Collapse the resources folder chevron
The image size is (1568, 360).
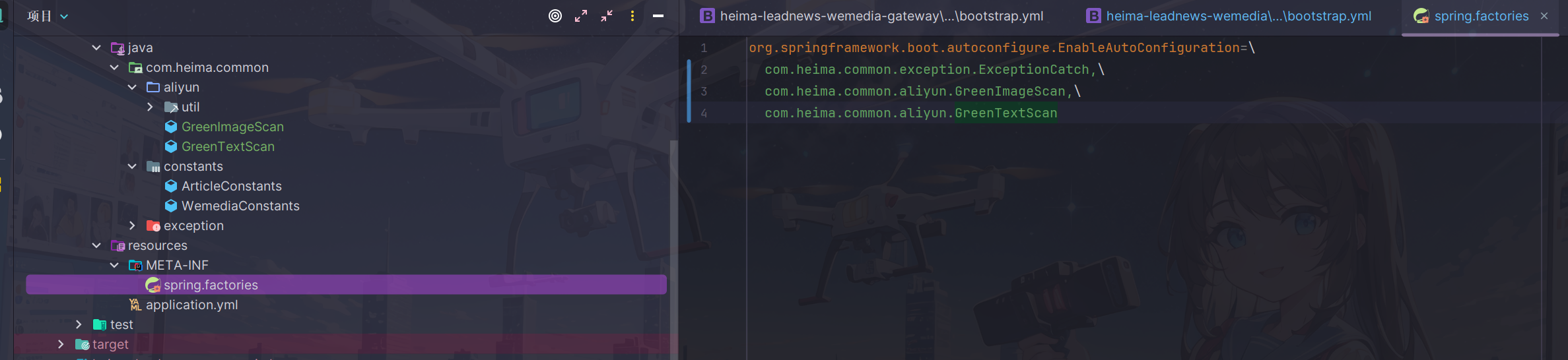pos(96,245)
